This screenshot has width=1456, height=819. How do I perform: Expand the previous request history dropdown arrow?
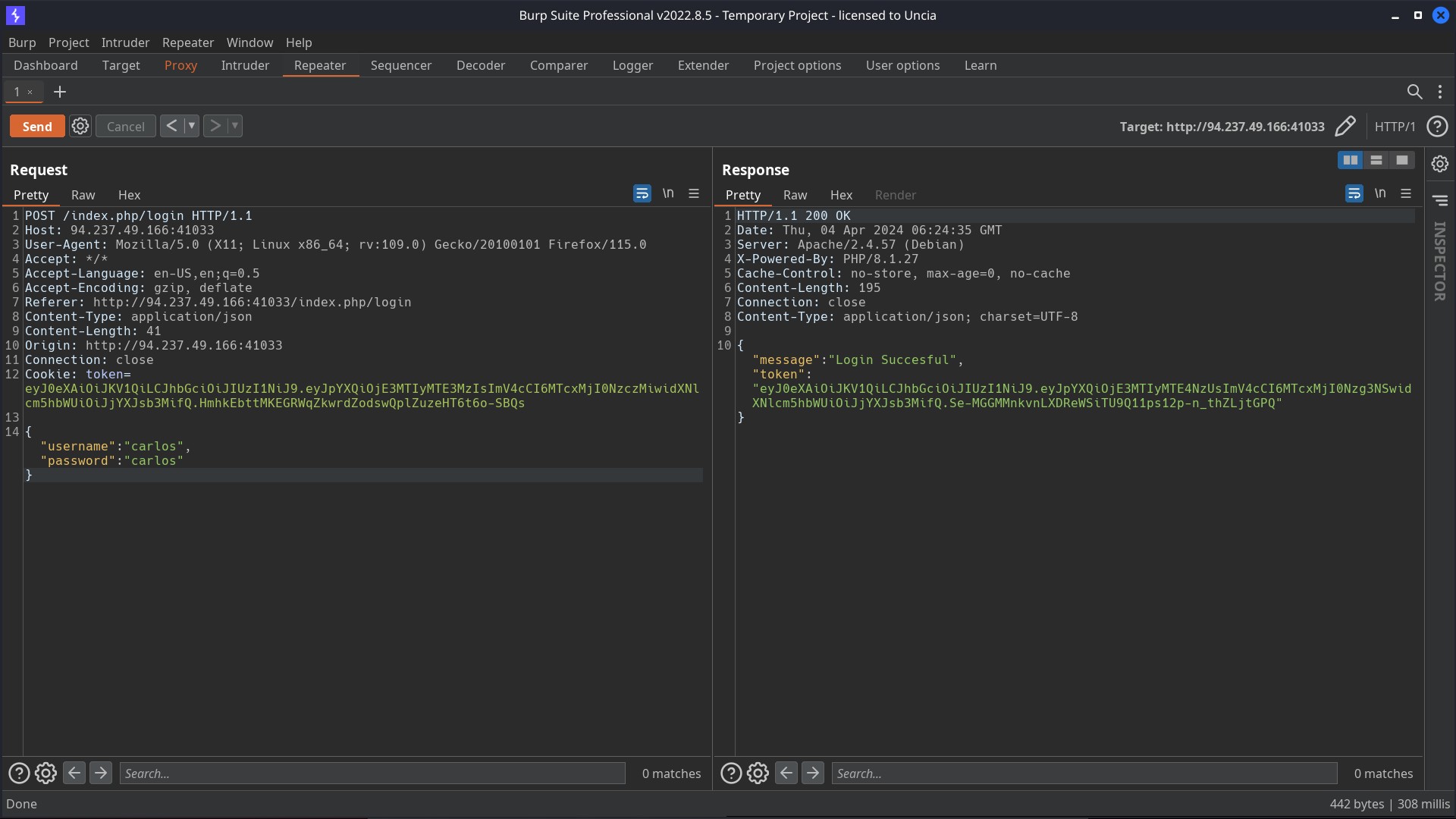pyautogui.click(x=192, y=126)
